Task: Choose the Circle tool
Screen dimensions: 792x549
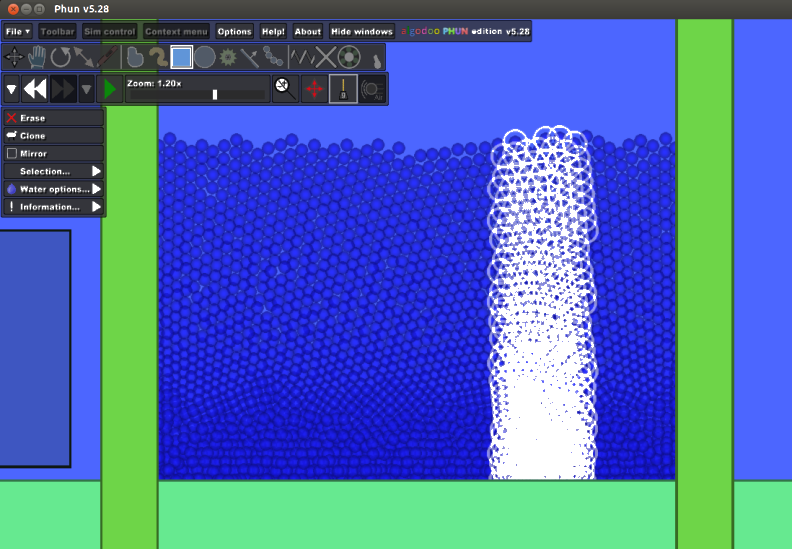Action: click(205, 57)
